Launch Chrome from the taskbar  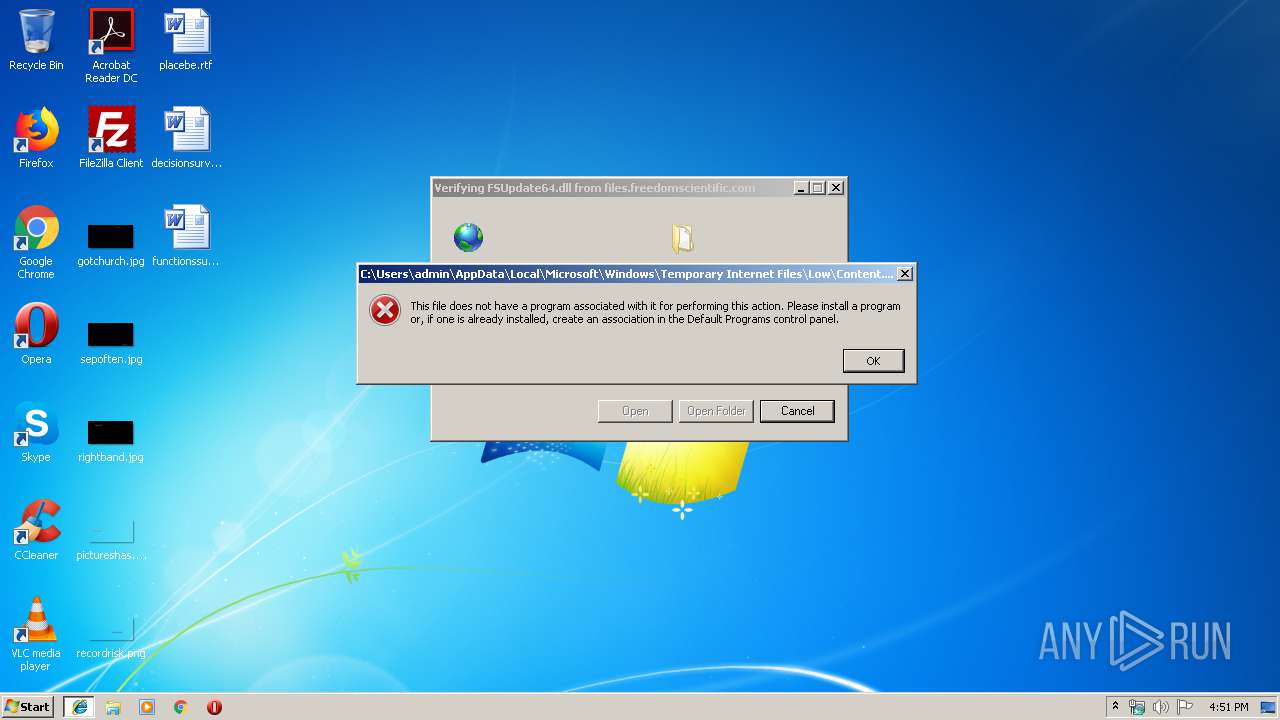click(181, 707)
